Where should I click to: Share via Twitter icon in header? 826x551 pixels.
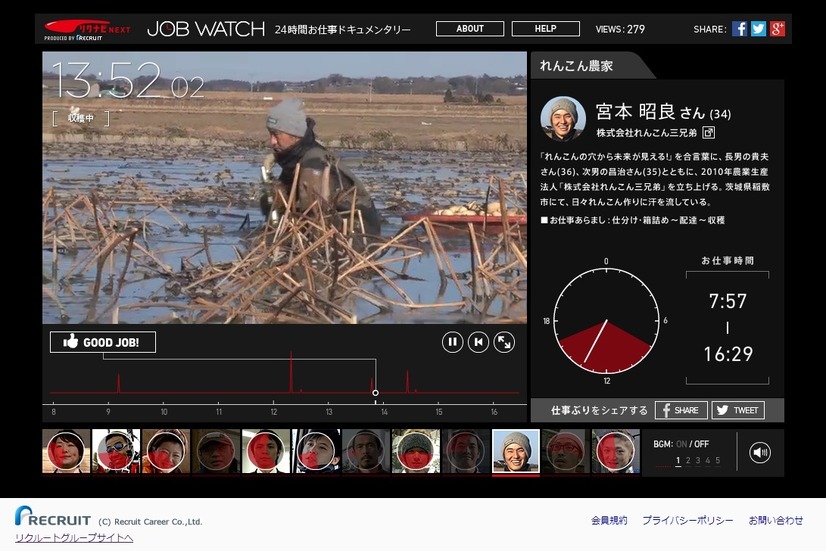pyautogui.click(x=758, y=29)
